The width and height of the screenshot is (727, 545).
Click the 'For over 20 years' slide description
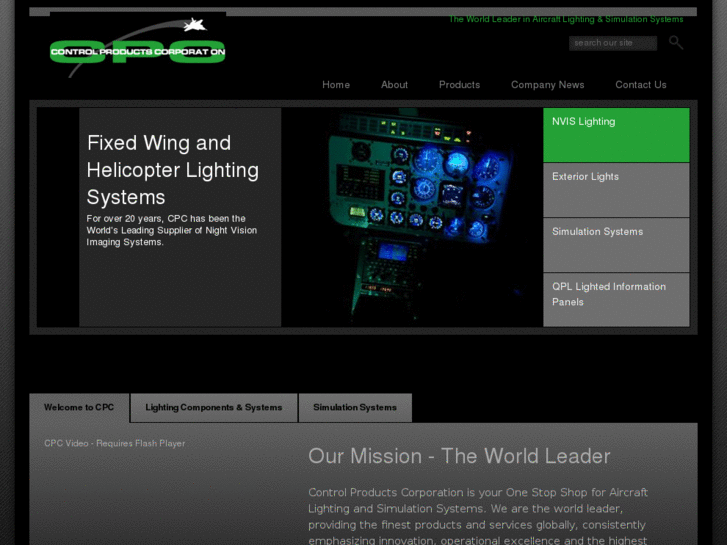pos(172,231)
